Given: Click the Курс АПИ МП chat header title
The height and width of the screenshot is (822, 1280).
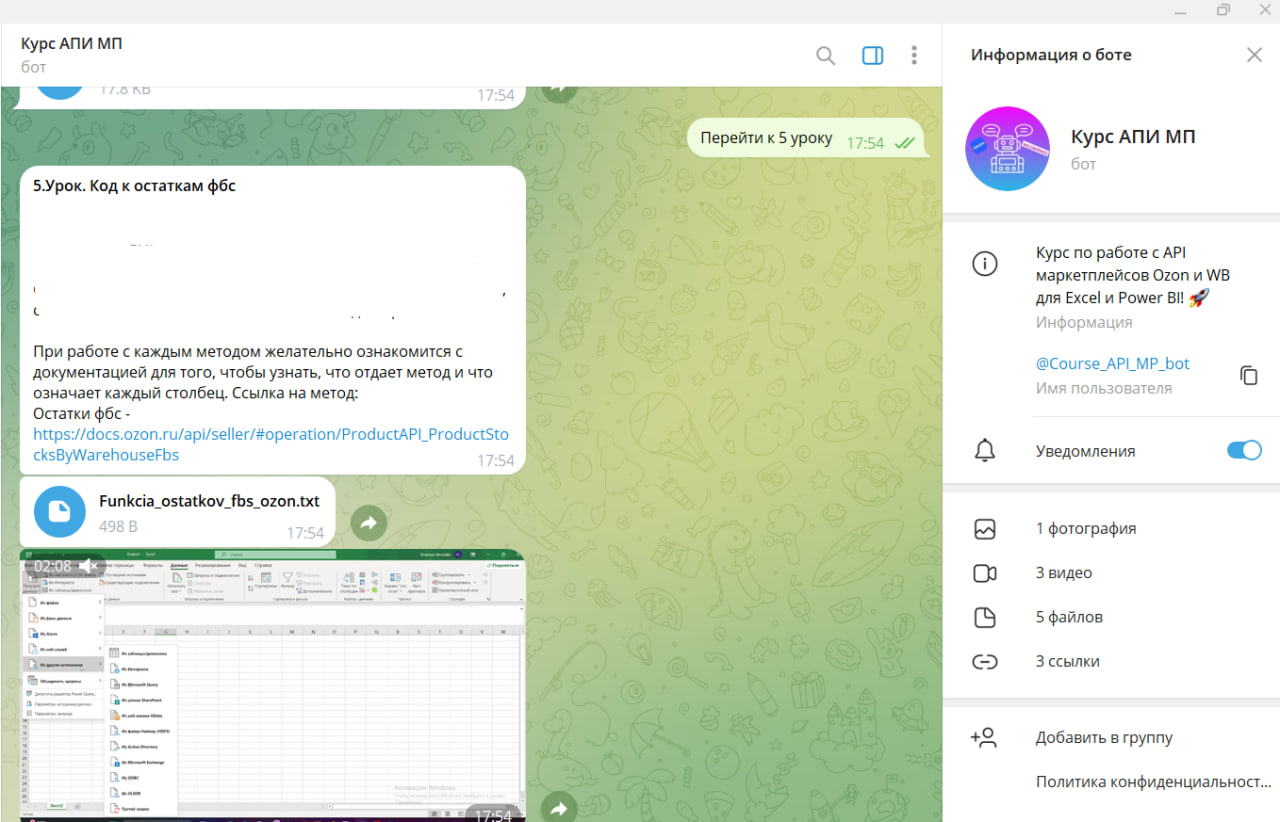Looking at the screenshot, I should 71,44.
